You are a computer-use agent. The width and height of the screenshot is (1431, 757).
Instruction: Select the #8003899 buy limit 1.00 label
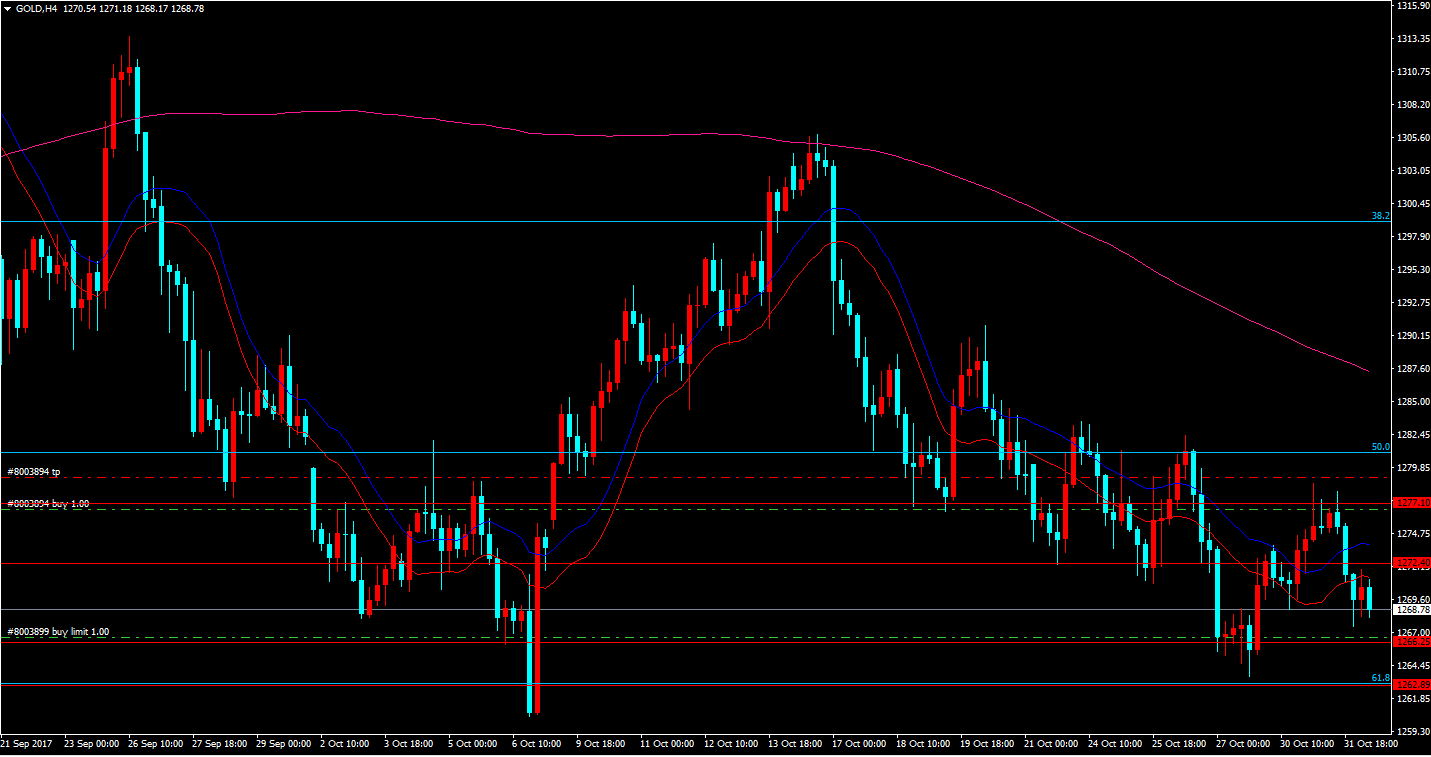(x=58, y=632)
